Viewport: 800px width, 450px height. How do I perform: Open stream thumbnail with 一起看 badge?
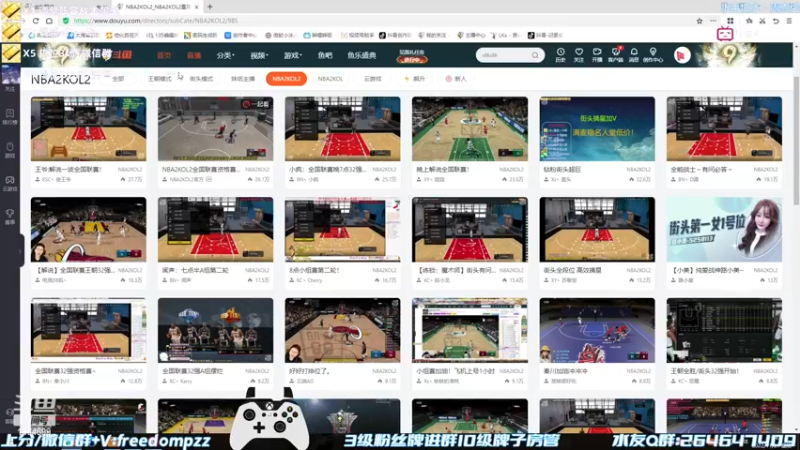coord(215,129)
